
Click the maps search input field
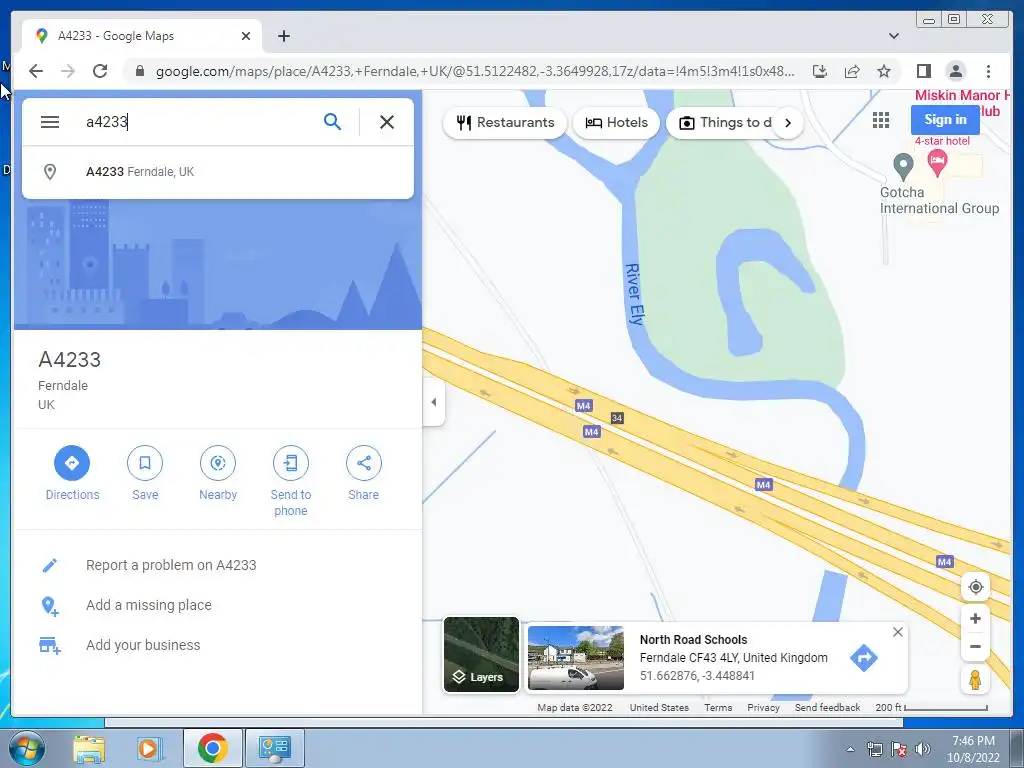[199, 122]
